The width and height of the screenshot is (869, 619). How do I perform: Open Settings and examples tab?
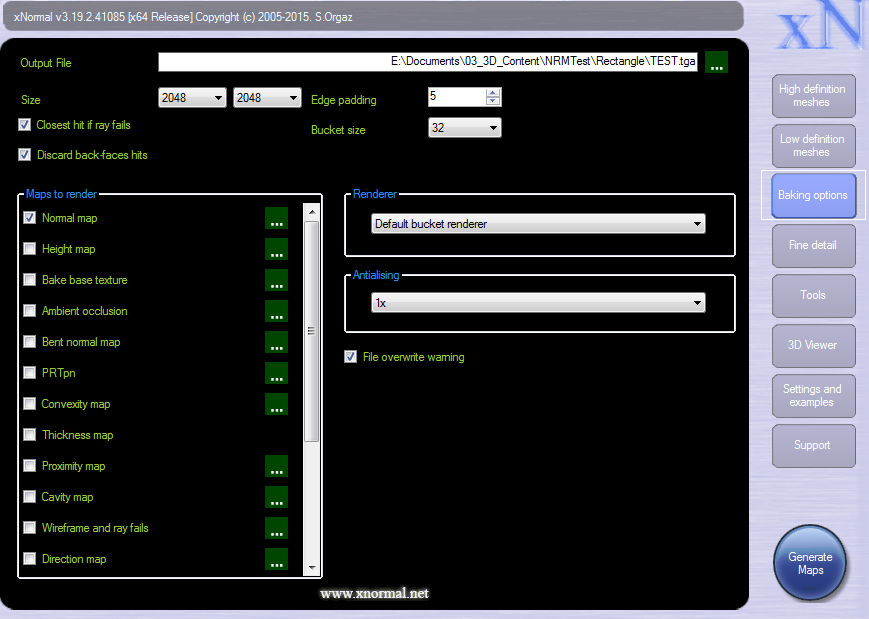tap(813, 396)
